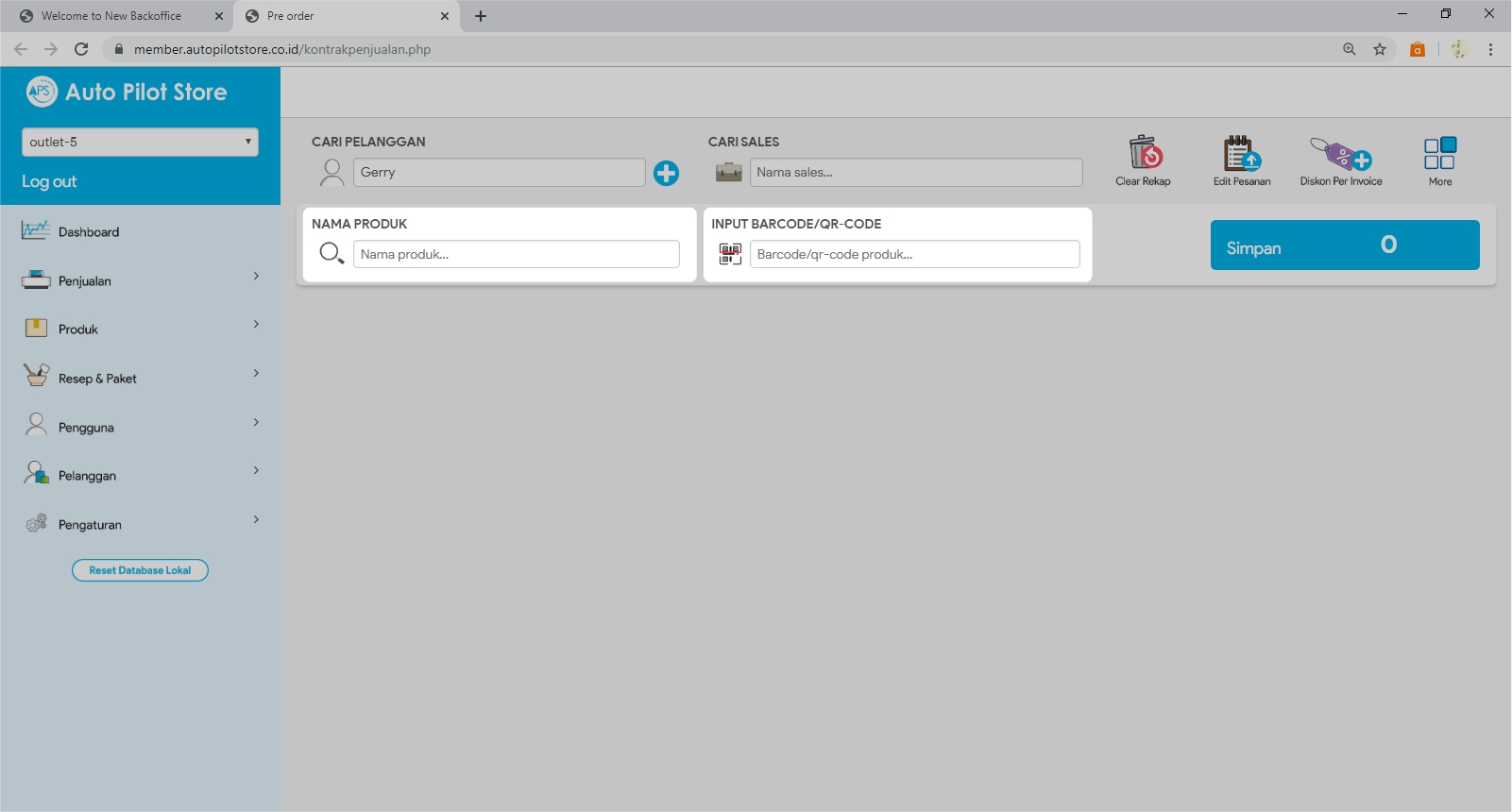Viewport: 1512px width, 812px height.
Task: Expand the Produk sidebar menu
Action: (140, 330)
